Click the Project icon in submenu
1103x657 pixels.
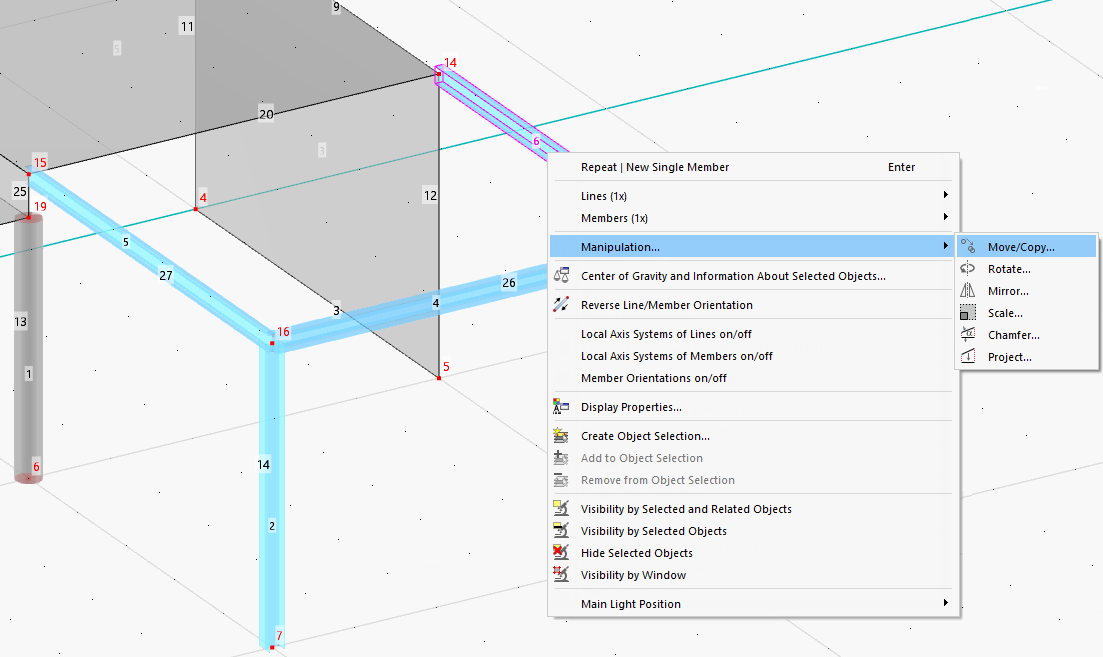pos(969,356)
